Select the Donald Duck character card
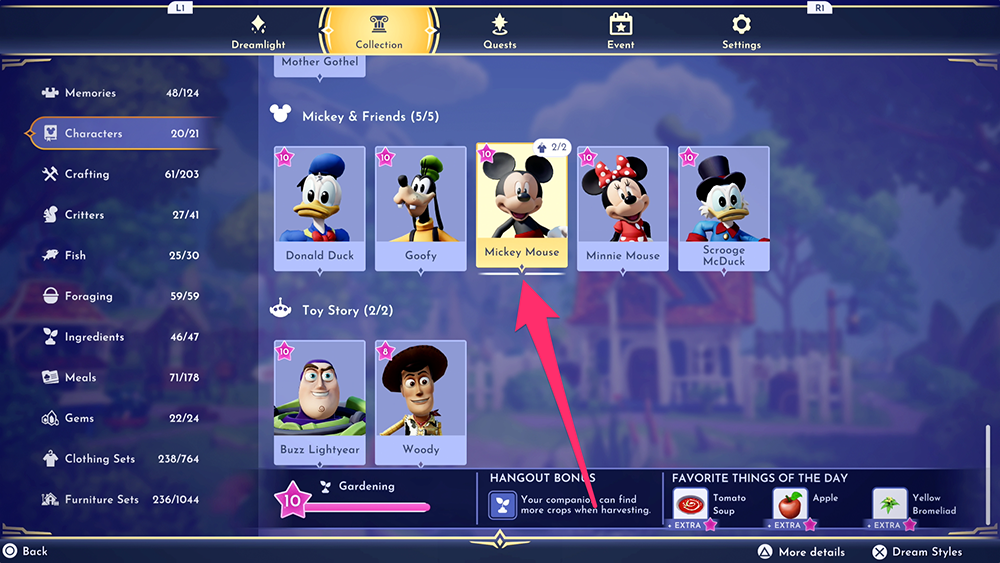This screenshot has width=1000, height=563. click(320, 207)
